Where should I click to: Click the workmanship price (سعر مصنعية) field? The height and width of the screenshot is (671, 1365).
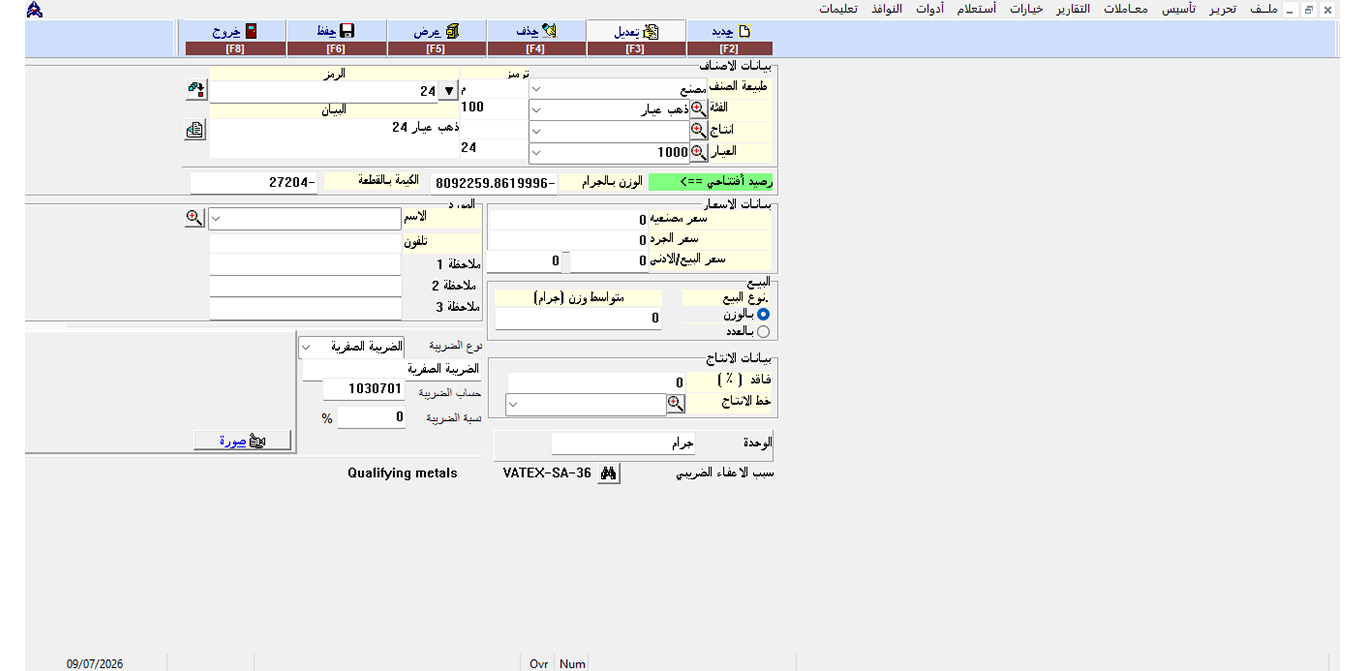point(568,220)
